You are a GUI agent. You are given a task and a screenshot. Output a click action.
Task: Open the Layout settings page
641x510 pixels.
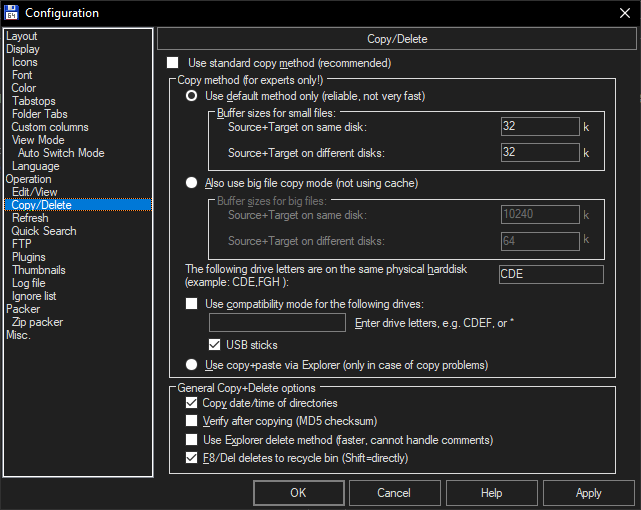pos(21,36)
